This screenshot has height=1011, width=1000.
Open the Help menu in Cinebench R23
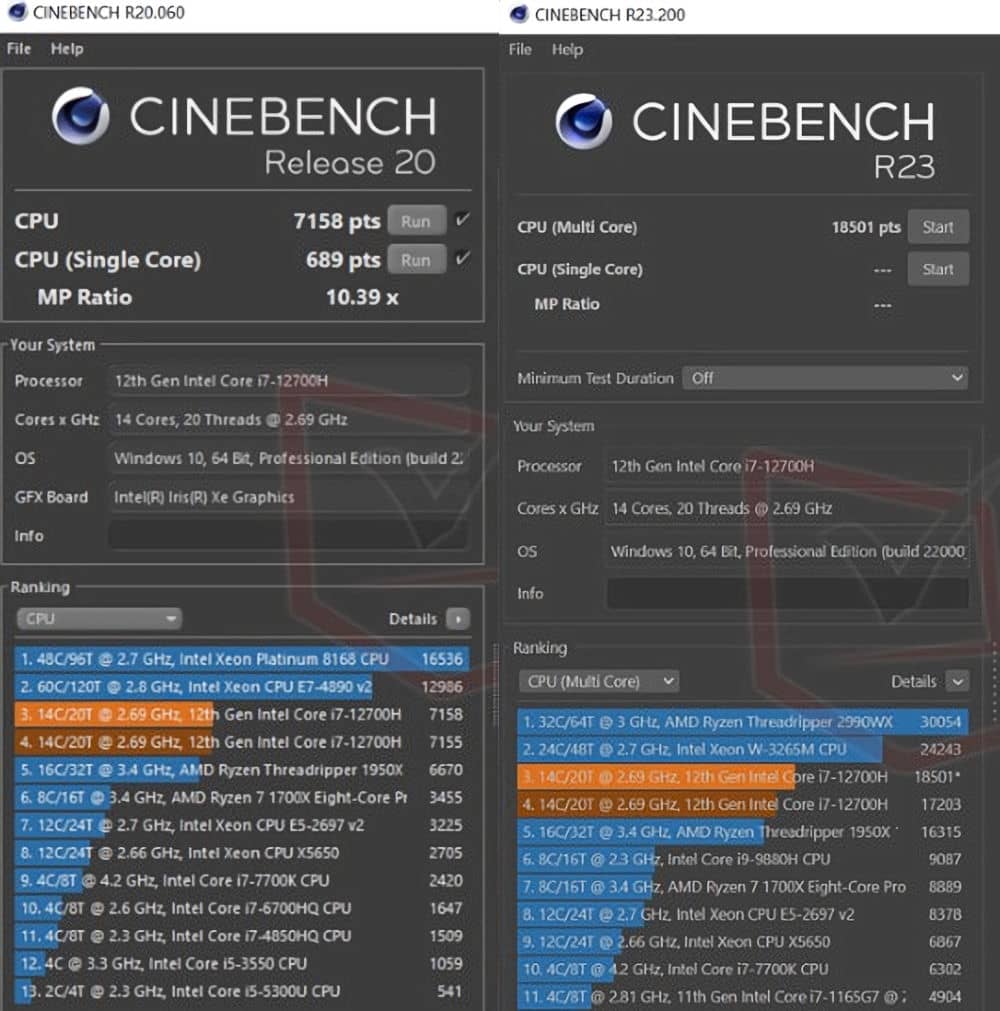click(x=567, y=50)
